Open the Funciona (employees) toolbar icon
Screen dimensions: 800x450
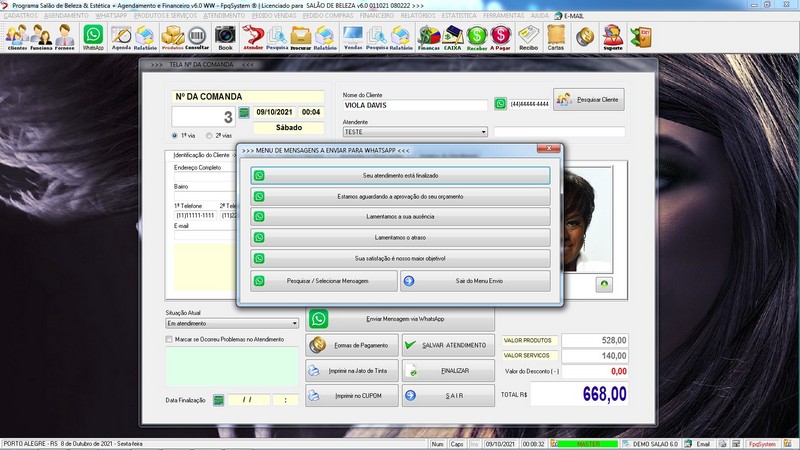(x=41, y=37)
